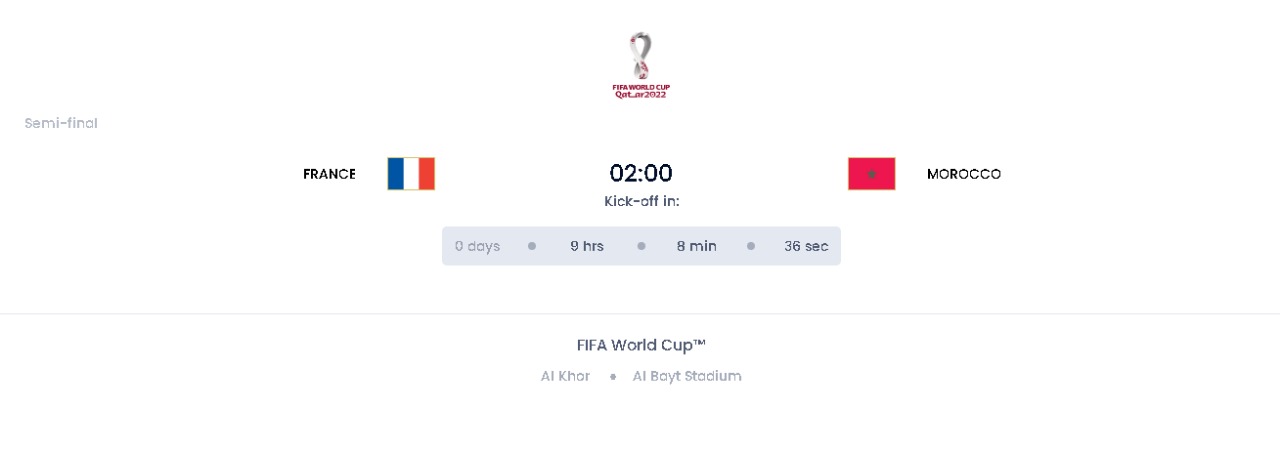Click the Morocco flag icon
This screenshot has width=1280, height=449.
872,173
